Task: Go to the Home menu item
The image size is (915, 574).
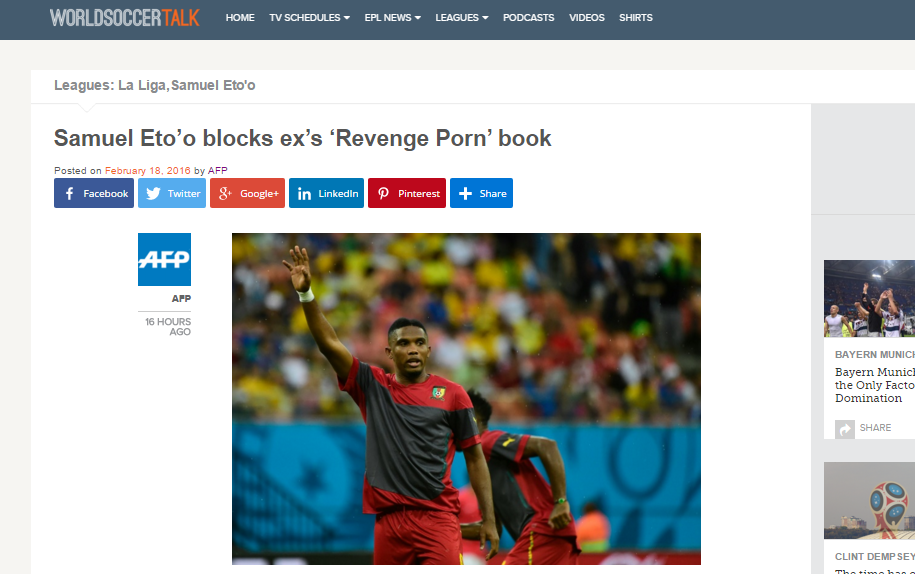Action: pos(240,18)
